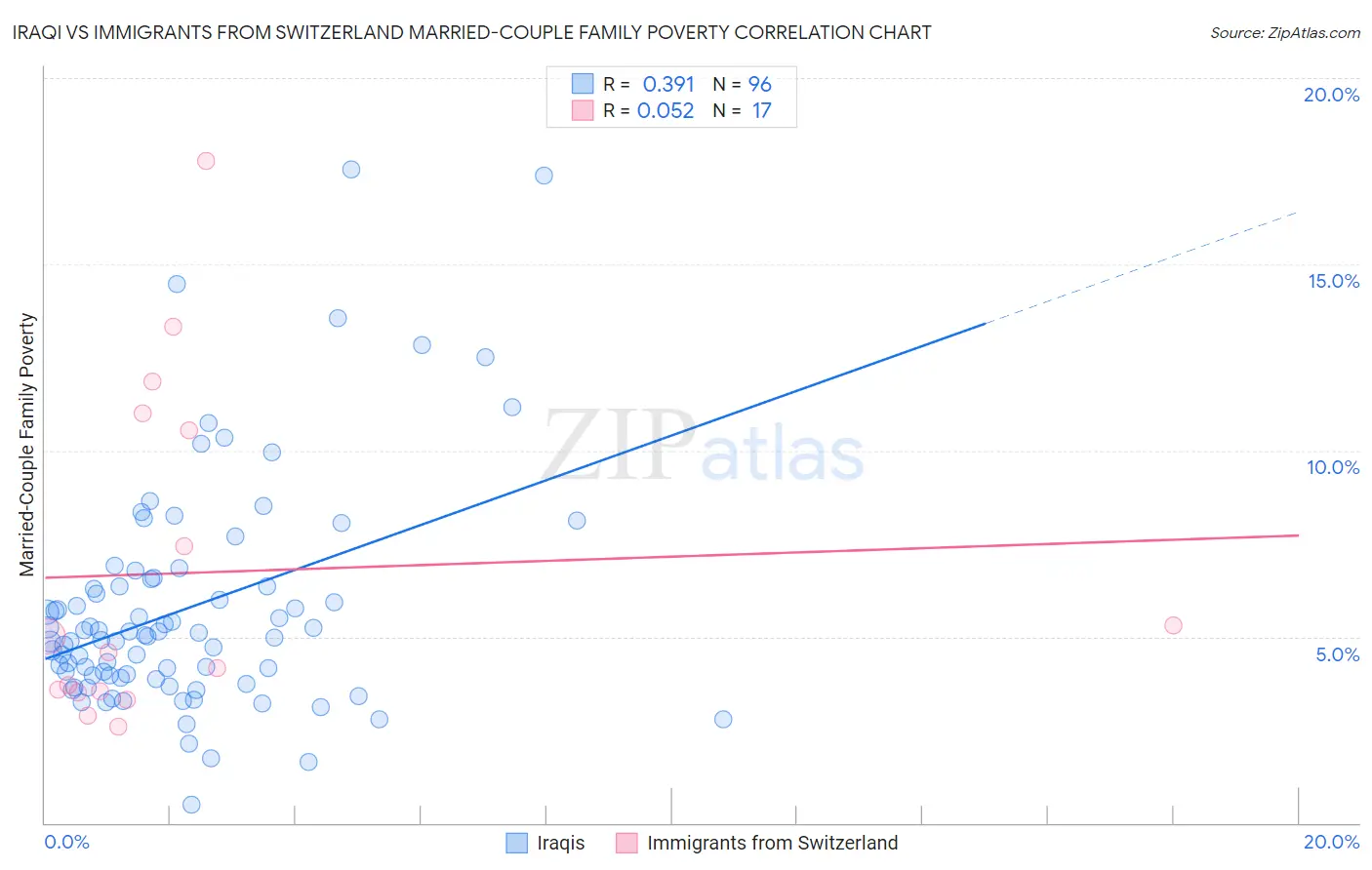Screen dimensions: 1372x870
Task: Click the 10.0% y-axis tick label
Action: [1332, 467]
